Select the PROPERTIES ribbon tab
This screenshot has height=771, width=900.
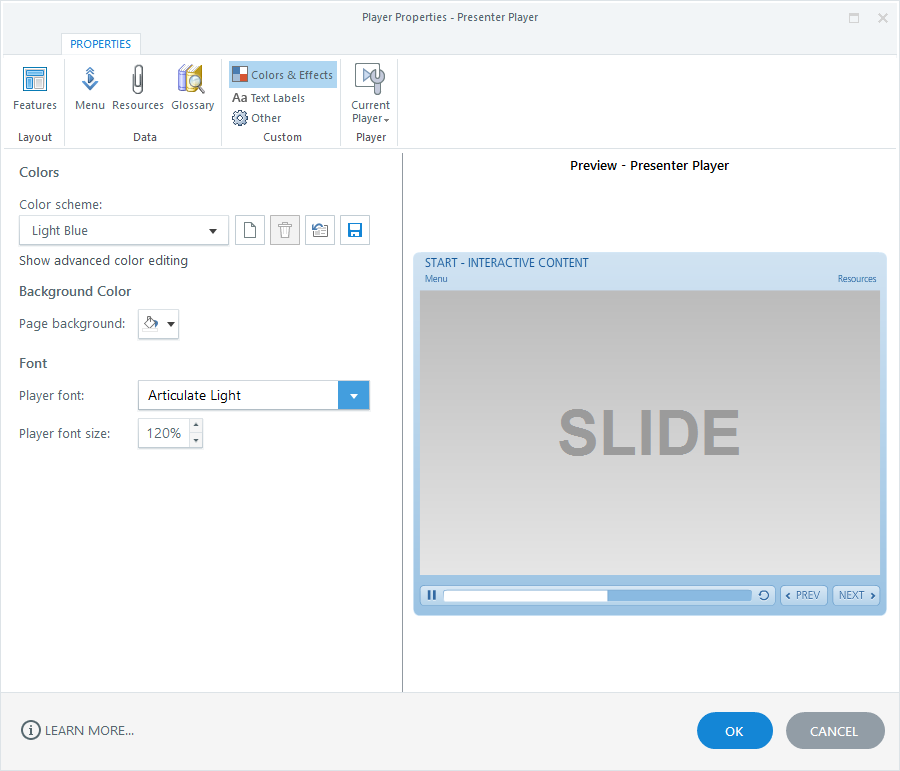pyautogui.click(x=101, y=44)
